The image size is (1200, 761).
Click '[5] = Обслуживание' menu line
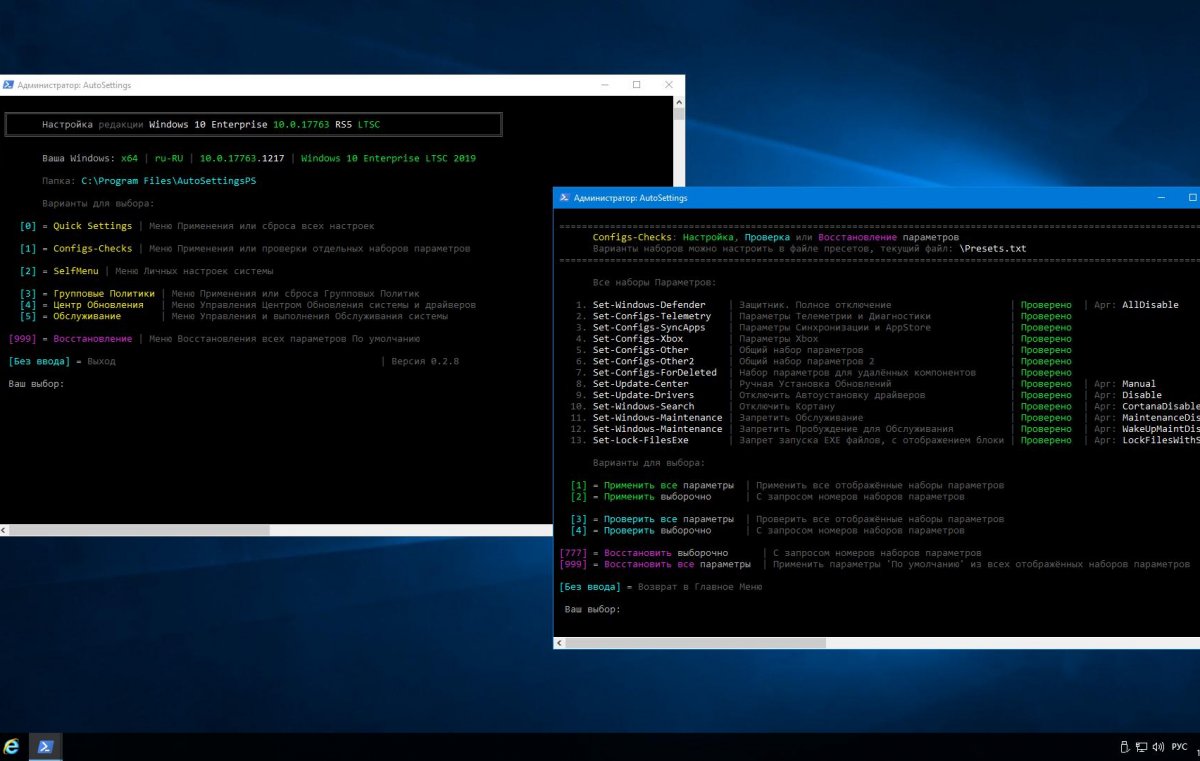click(x=234, y=316)
